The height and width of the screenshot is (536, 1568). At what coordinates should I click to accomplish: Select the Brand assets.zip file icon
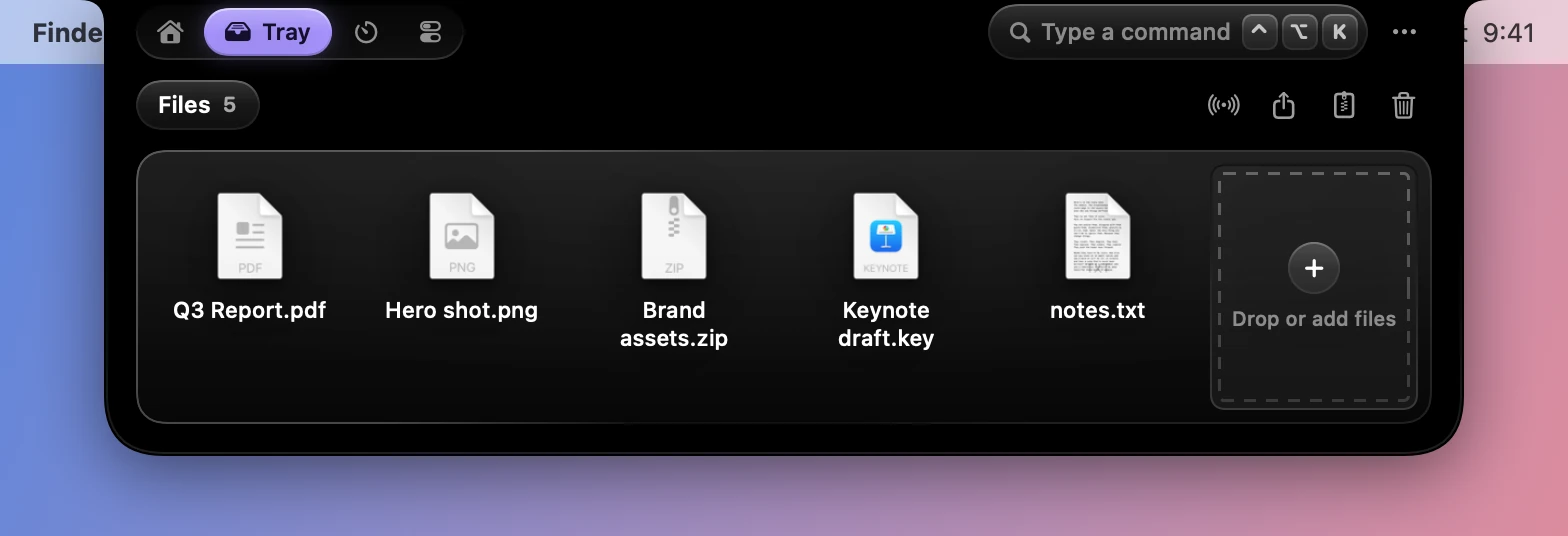674,236
